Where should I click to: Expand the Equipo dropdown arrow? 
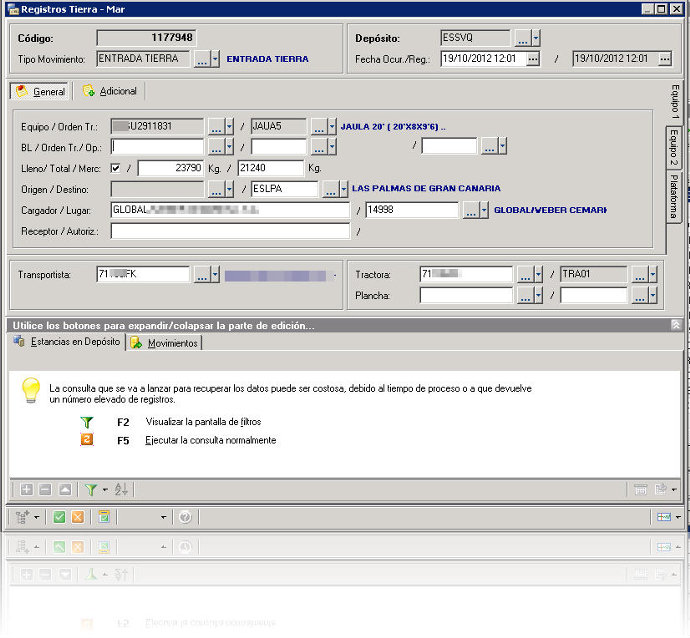[x=229, y=127]
